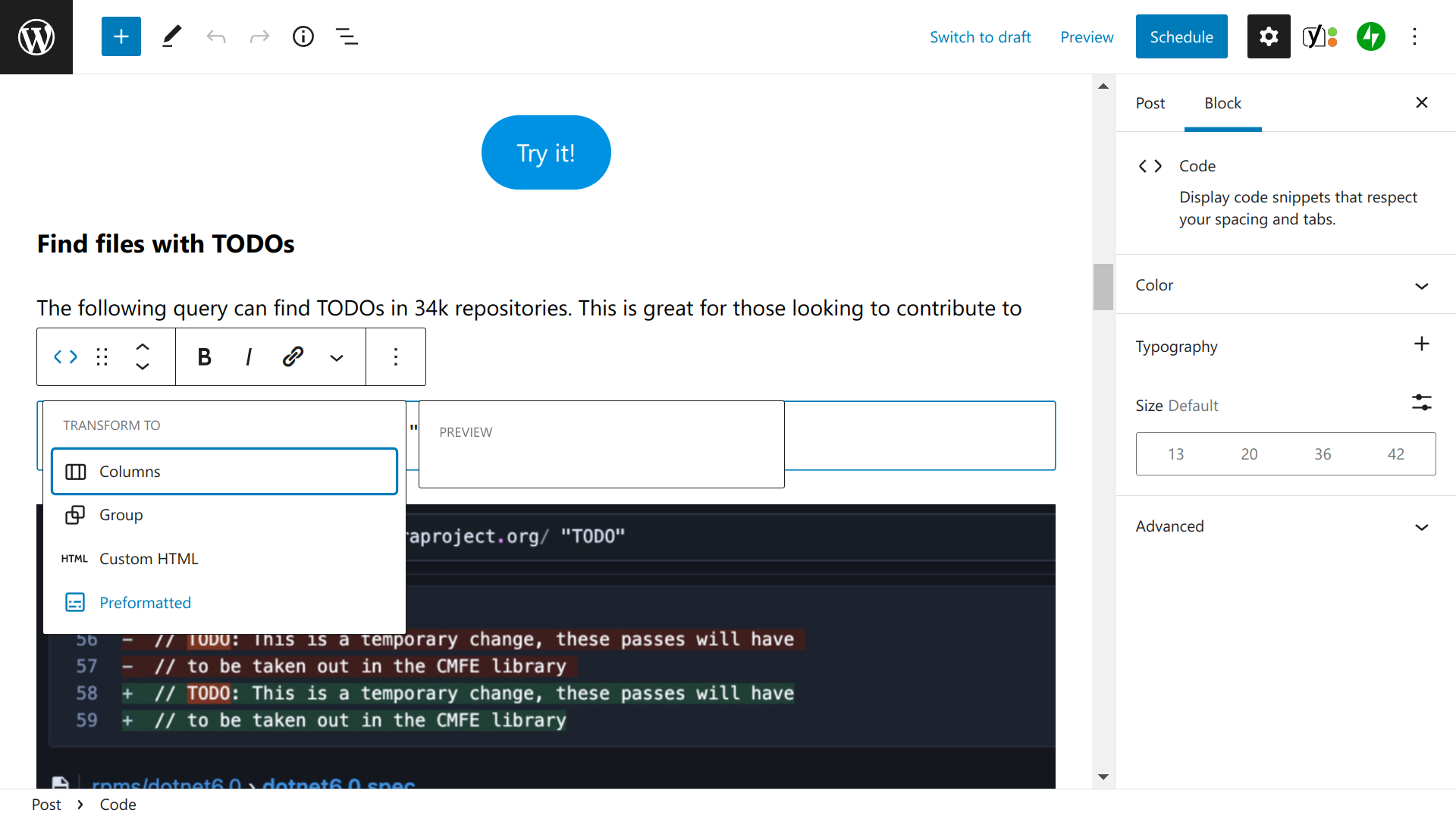Click the block drag handle
Image resolution: width=1456 pixels, height=819 pixels.
102,357
